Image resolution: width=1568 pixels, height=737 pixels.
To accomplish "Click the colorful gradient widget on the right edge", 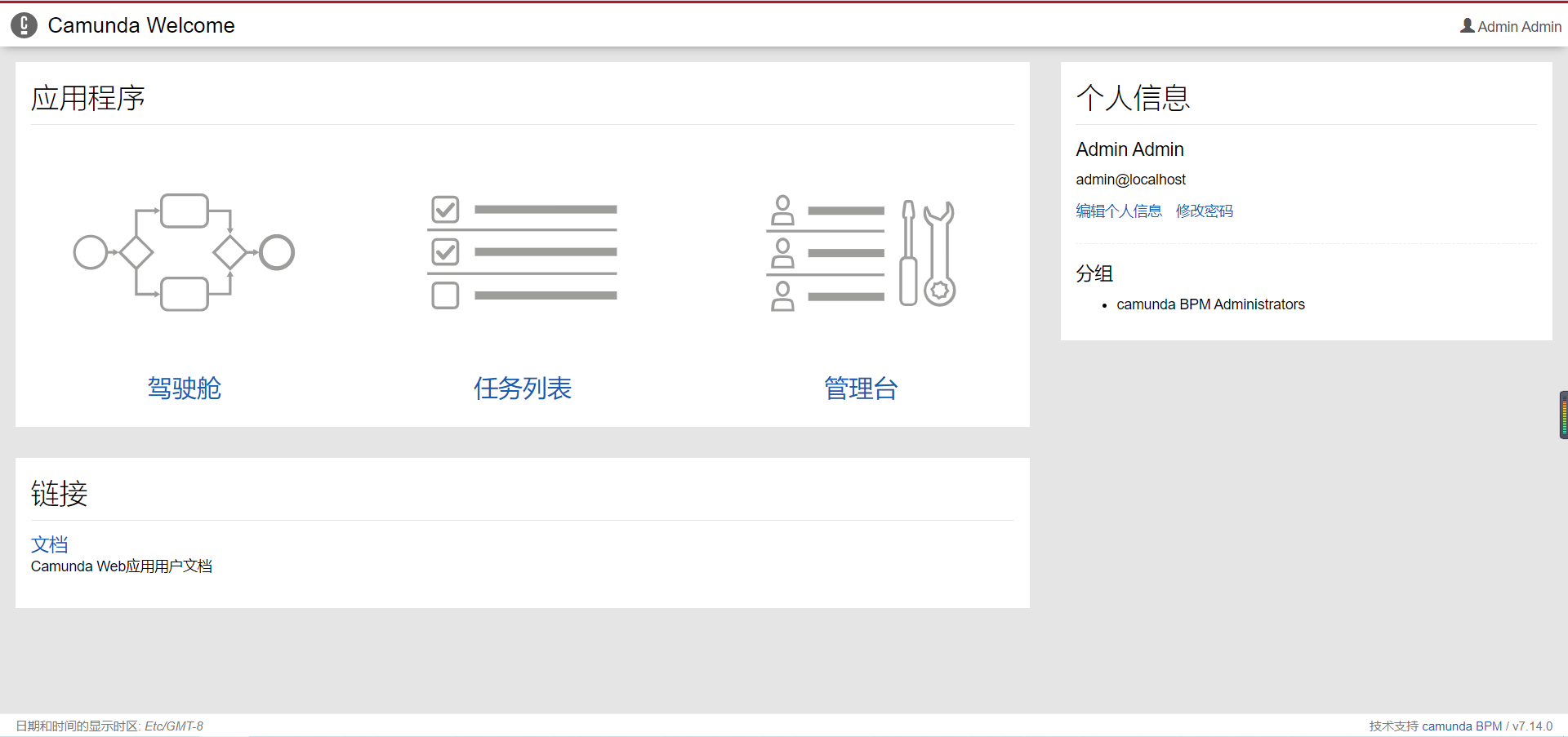I will (x=1562, y=415).
